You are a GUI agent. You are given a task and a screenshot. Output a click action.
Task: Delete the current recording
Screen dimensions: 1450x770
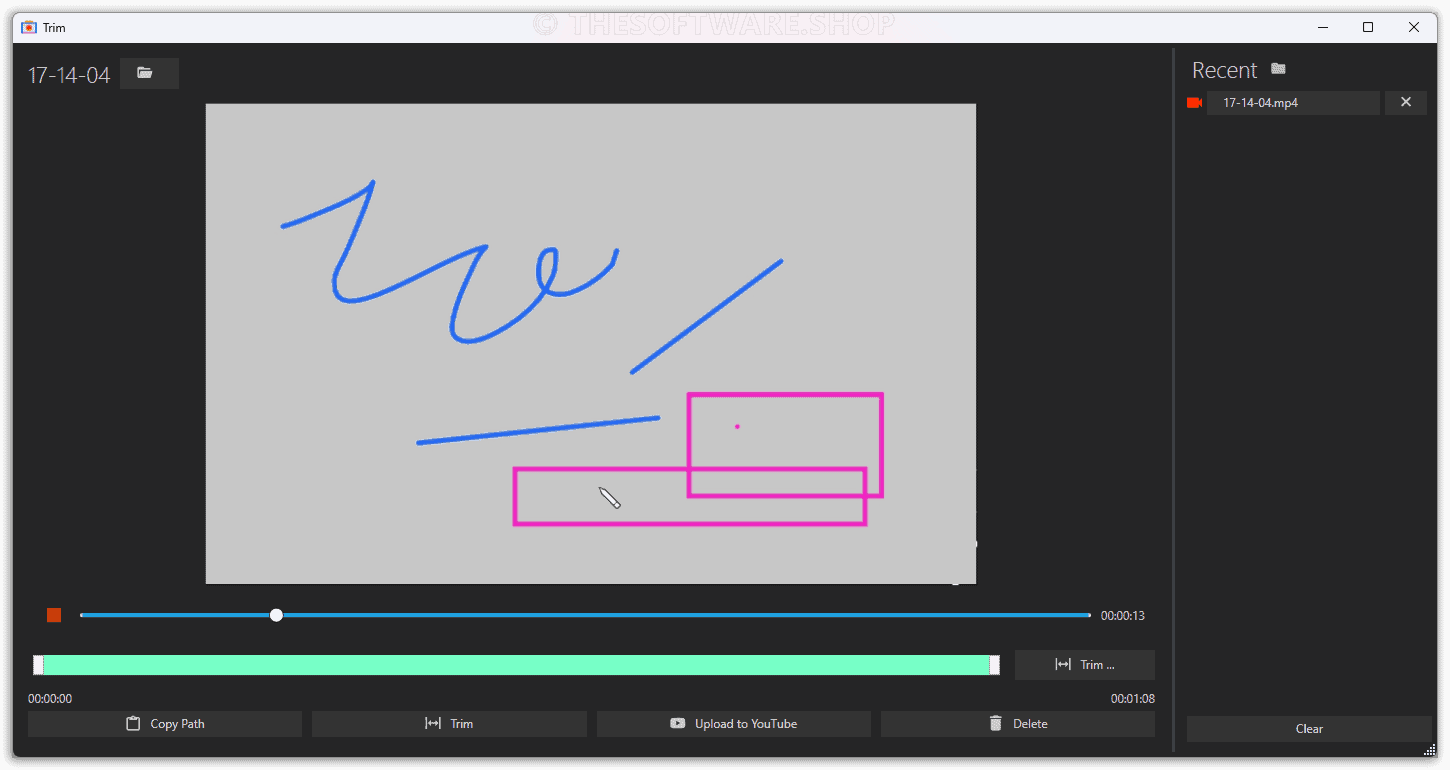(x=1017, y=724)
